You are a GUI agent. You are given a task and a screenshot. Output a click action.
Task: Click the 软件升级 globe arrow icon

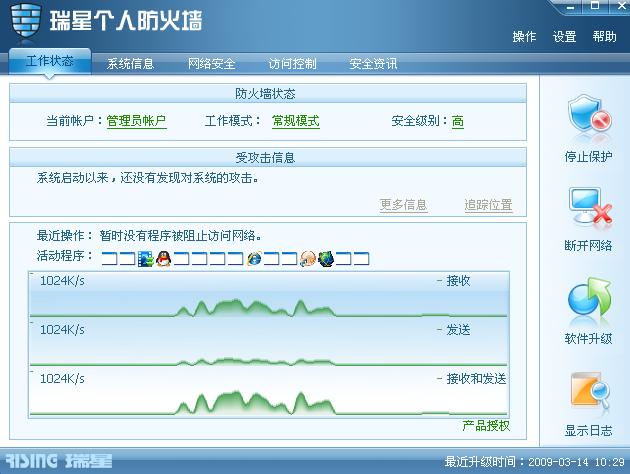coord(589,296)
